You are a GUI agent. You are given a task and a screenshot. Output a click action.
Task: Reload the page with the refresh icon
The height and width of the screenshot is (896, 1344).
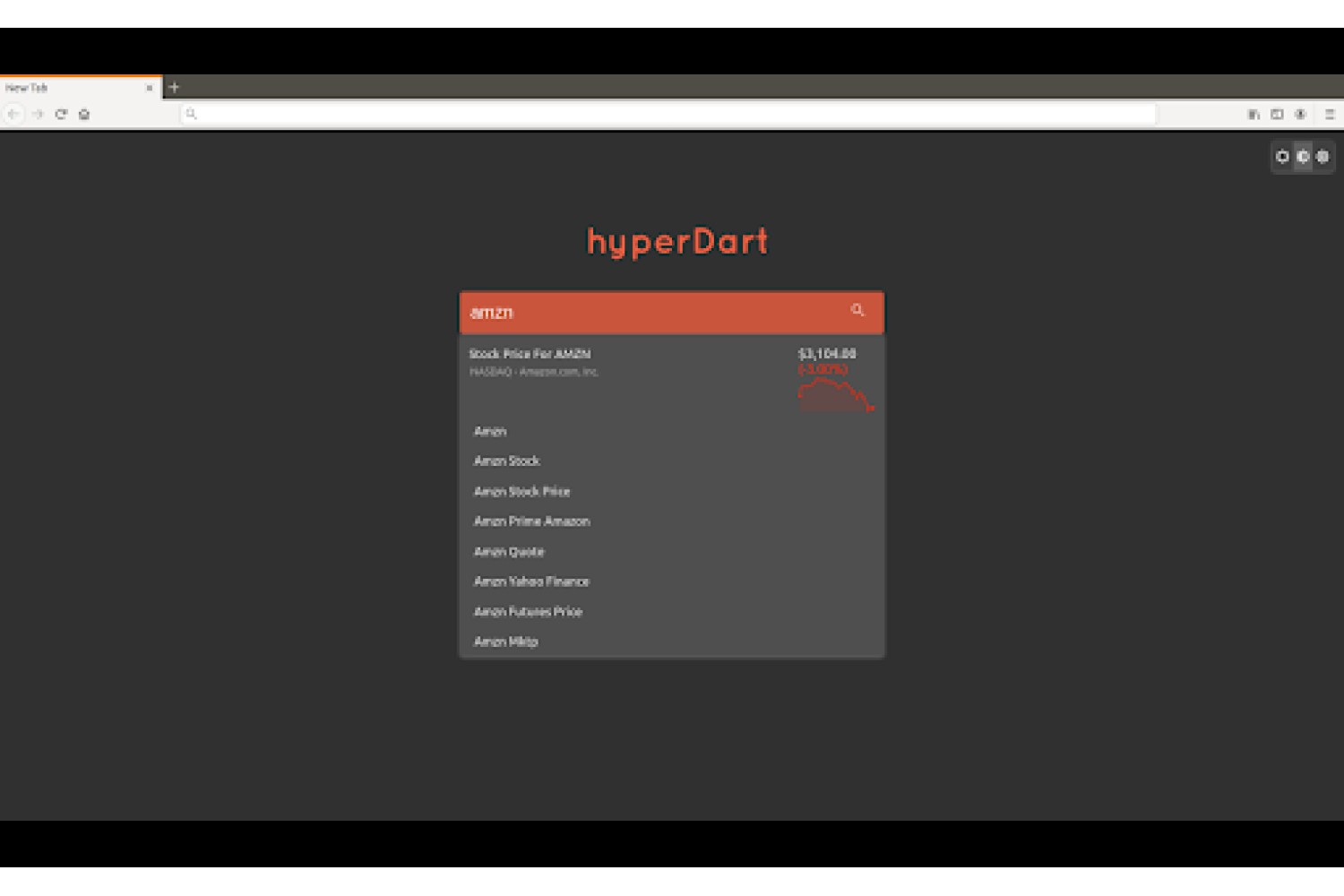(x=61, y=114)
